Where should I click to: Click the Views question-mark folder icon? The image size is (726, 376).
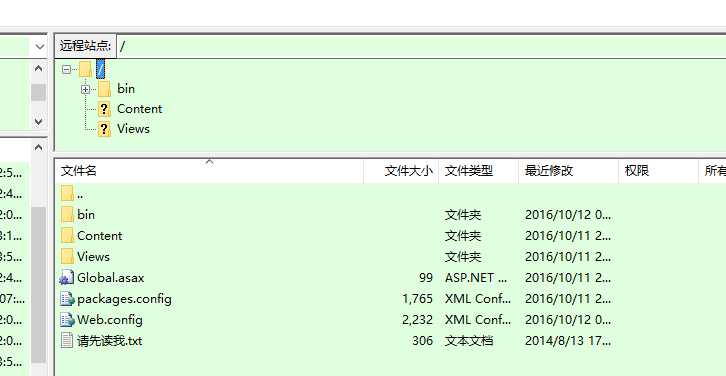[104, 129]
